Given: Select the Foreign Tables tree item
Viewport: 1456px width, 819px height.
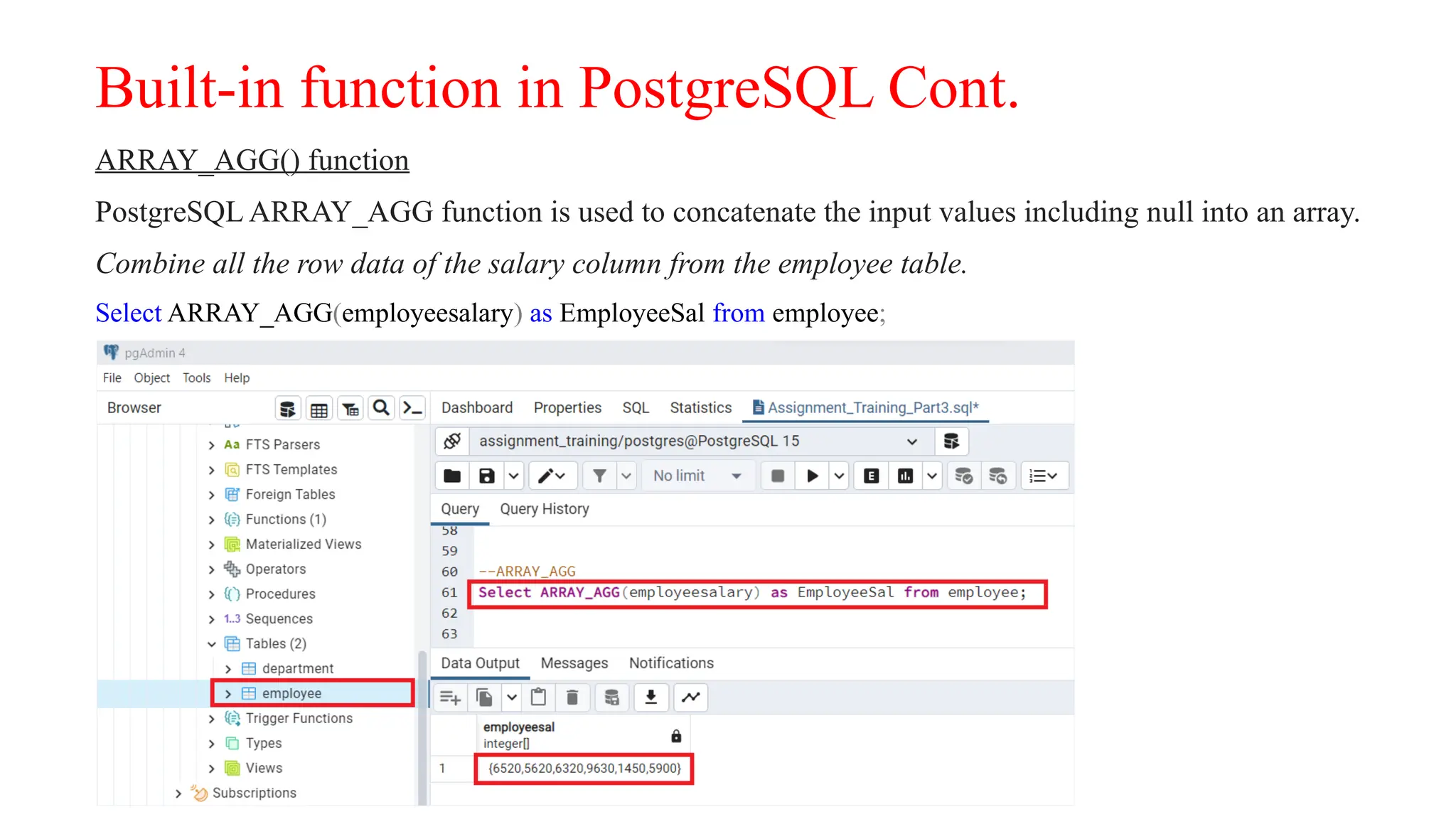Looking at the screenshot, I should coord(290,495).
